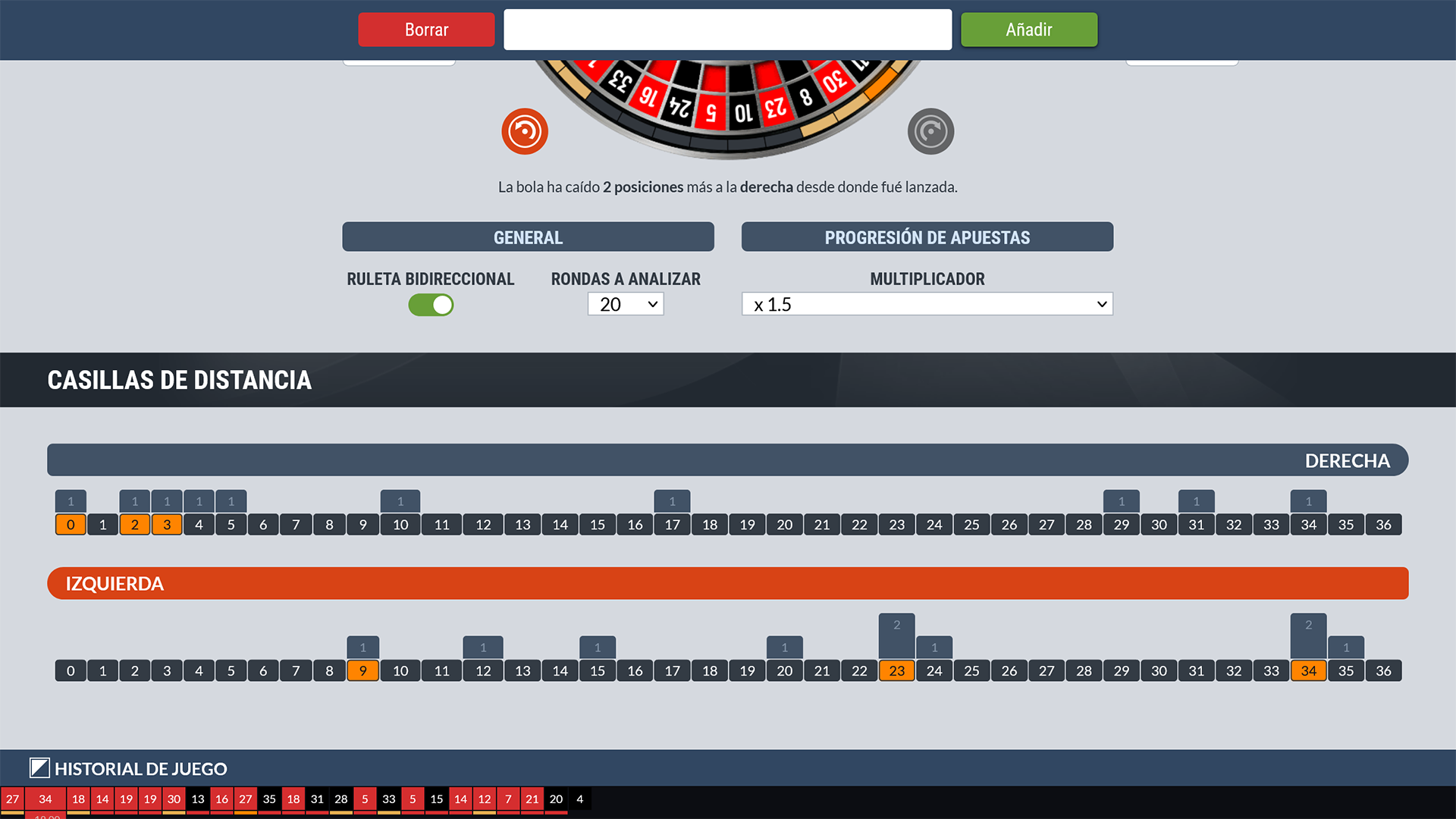Click history entry 30 in Historial de Juego
1456x819 pixels.
tap(174, 799)
